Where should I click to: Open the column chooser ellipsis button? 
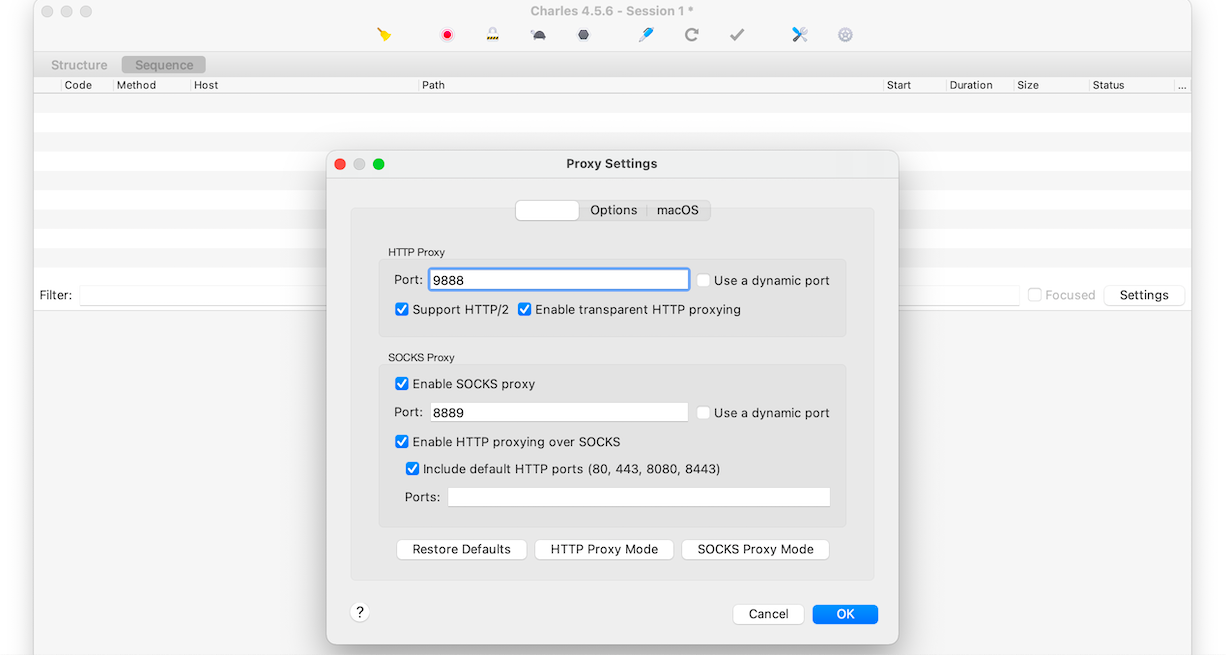click(1183, 85)
